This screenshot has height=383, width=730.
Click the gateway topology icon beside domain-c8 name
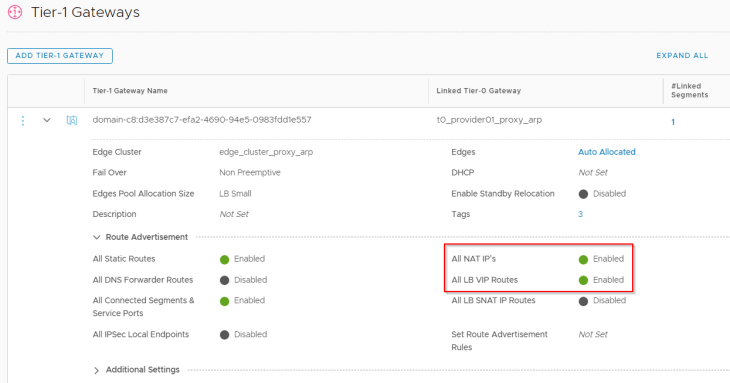pos(72,121)
